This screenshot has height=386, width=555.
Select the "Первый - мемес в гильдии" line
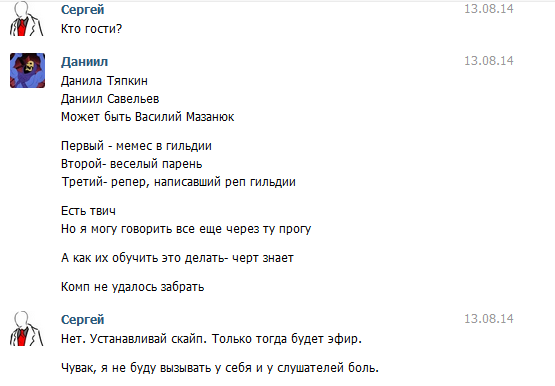tap(136, 146)
